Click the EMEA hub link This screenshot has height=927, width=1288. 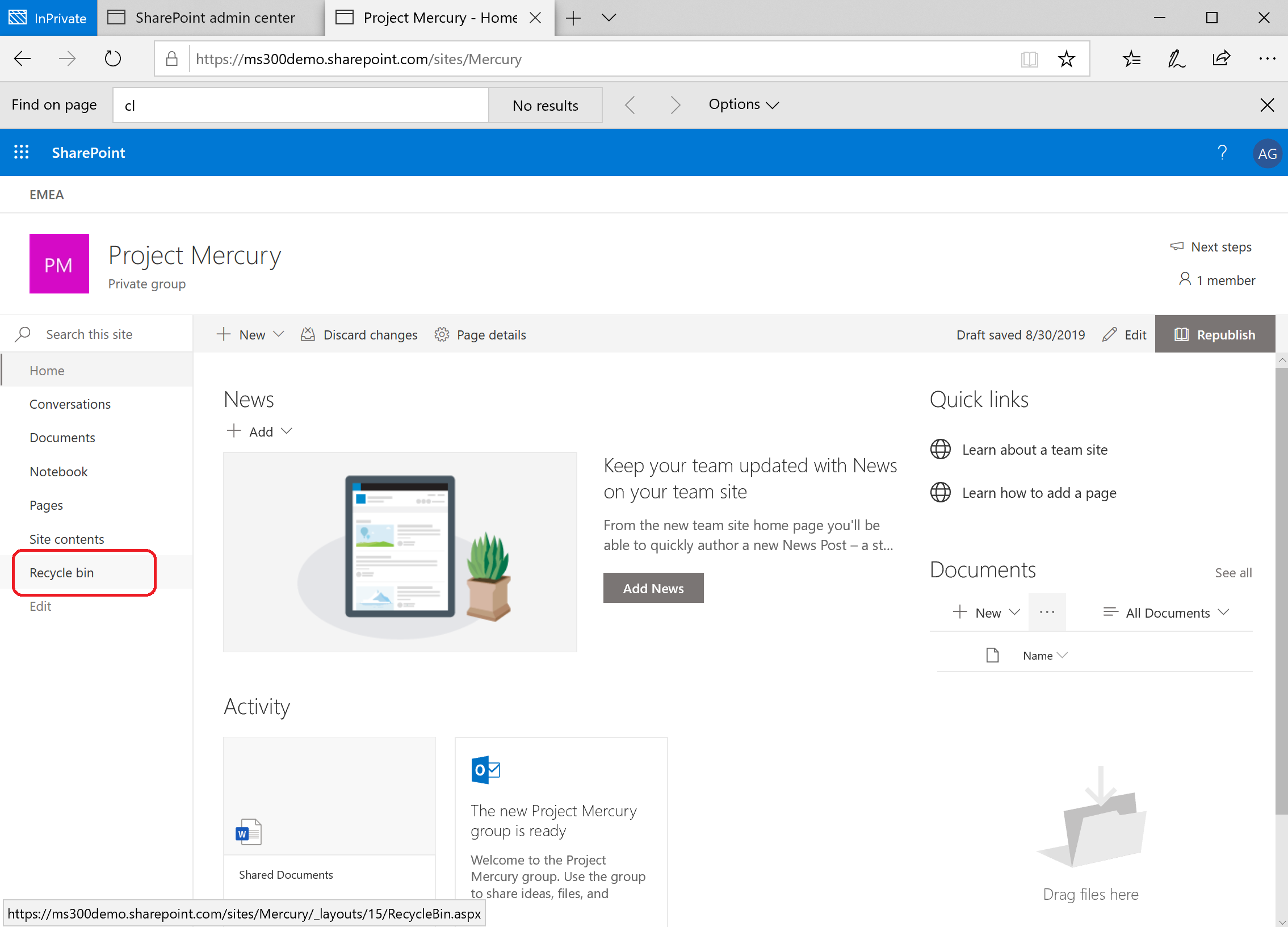coord(47,195)
